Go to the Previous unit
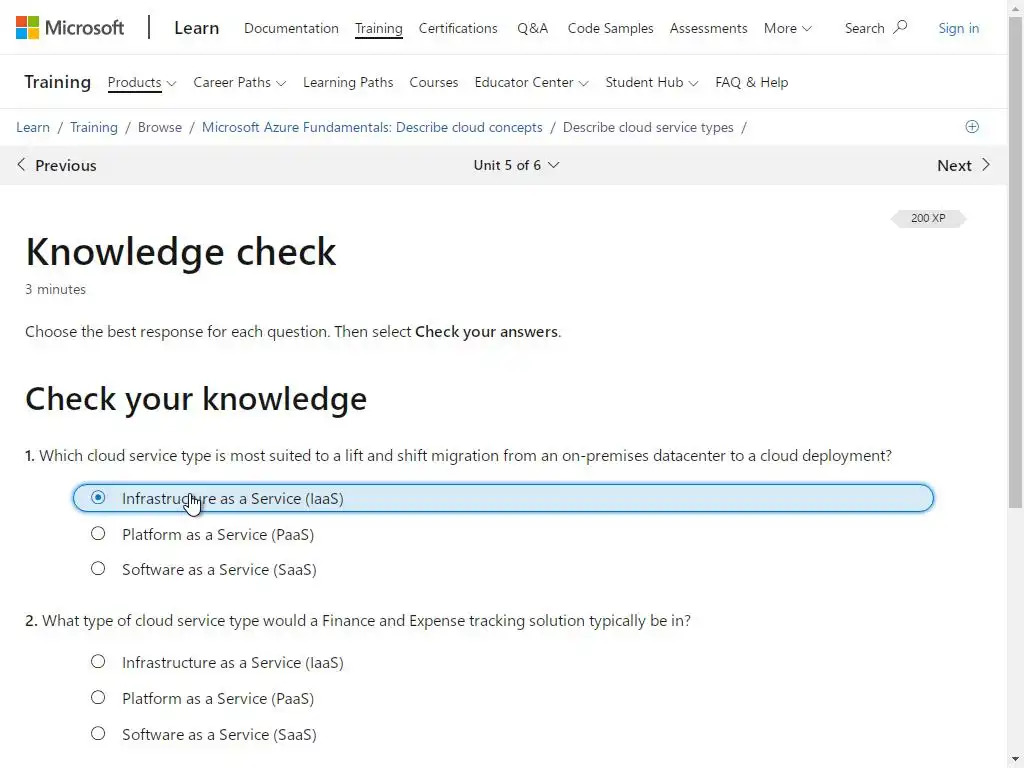1024x768 pixels. (56, 165)
